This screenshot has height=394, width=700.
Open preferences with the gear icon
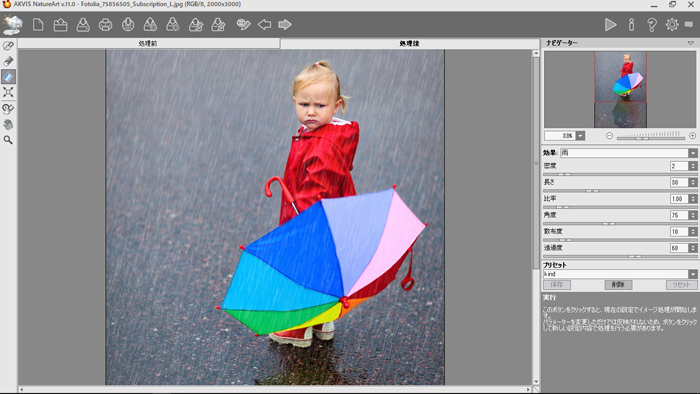click(672, 25)
